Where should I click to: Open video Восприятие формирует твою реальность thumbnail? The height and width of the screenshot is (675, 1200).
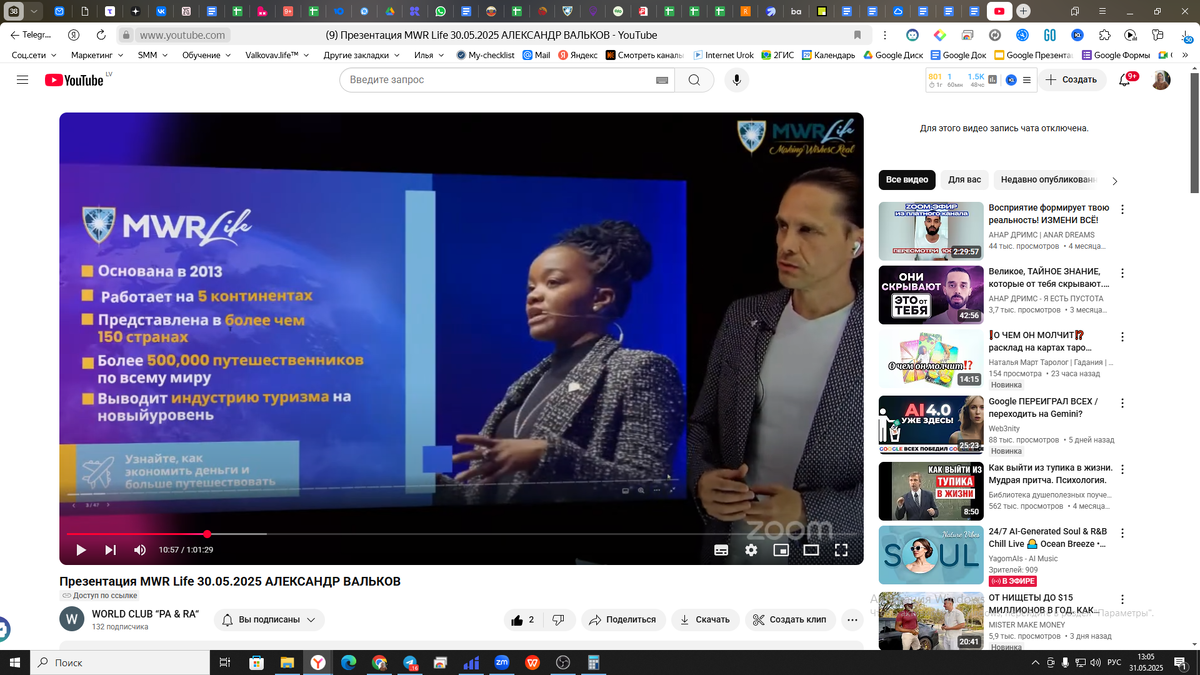(x=931, y=231)
